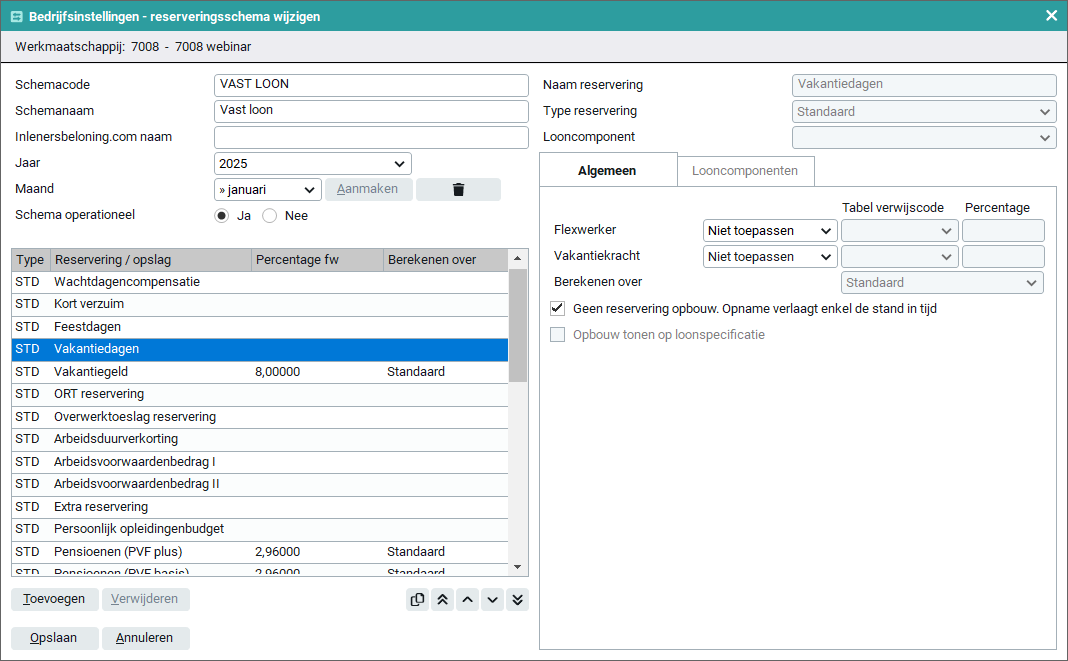Select Ja for Schema operationeel
The width and height of the screenshot is (1068, 661).
[x=222, y=216]
